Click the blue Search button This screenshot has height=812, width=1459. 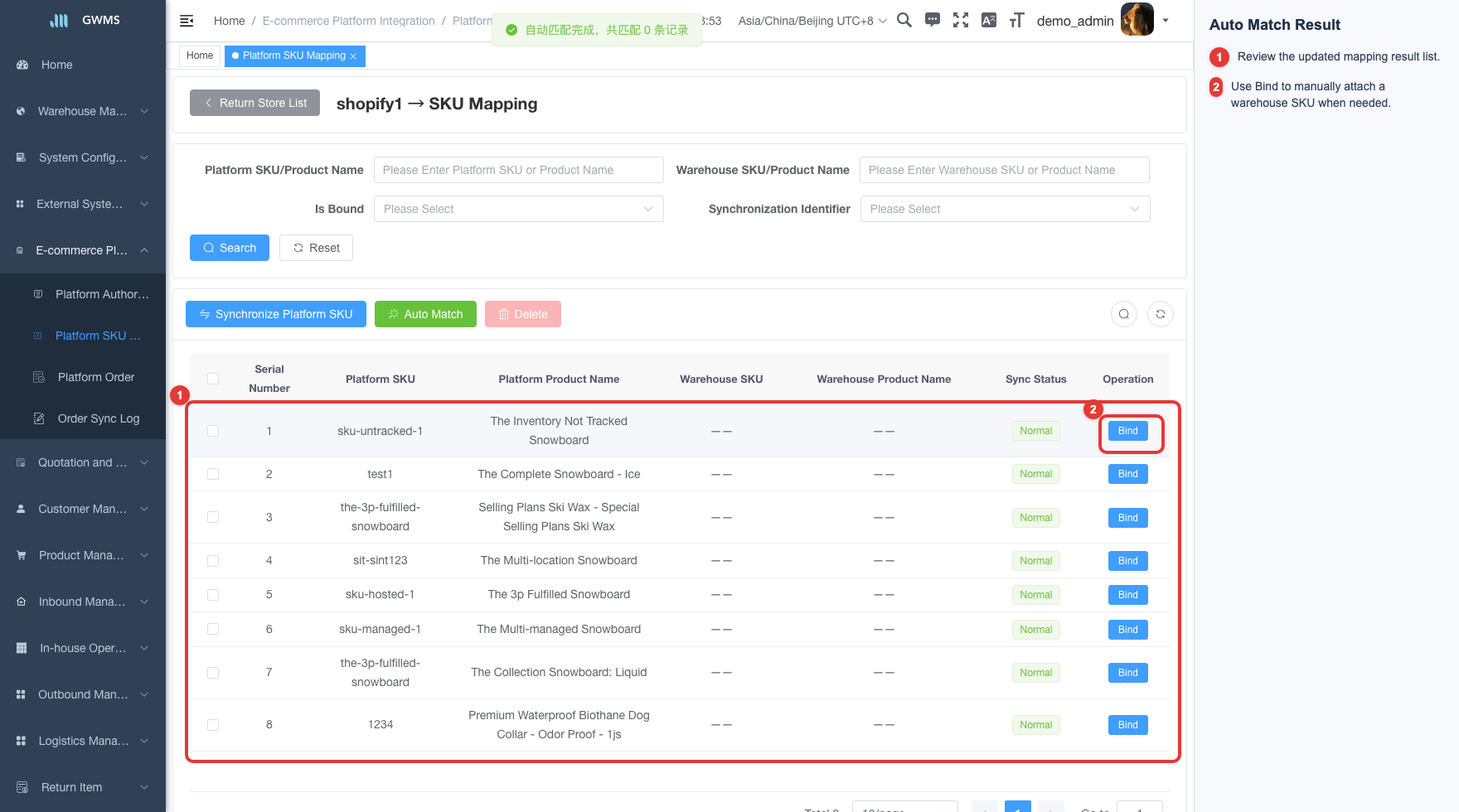pos(230,248)
